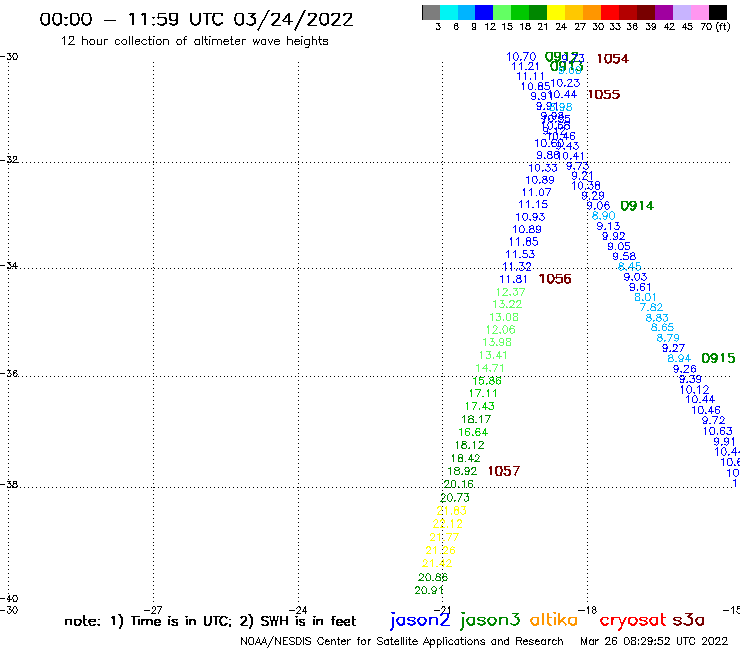Click the wave height value '21.26'
The width and height of the screenshot is (740, 650).
(x=440, y=550)
